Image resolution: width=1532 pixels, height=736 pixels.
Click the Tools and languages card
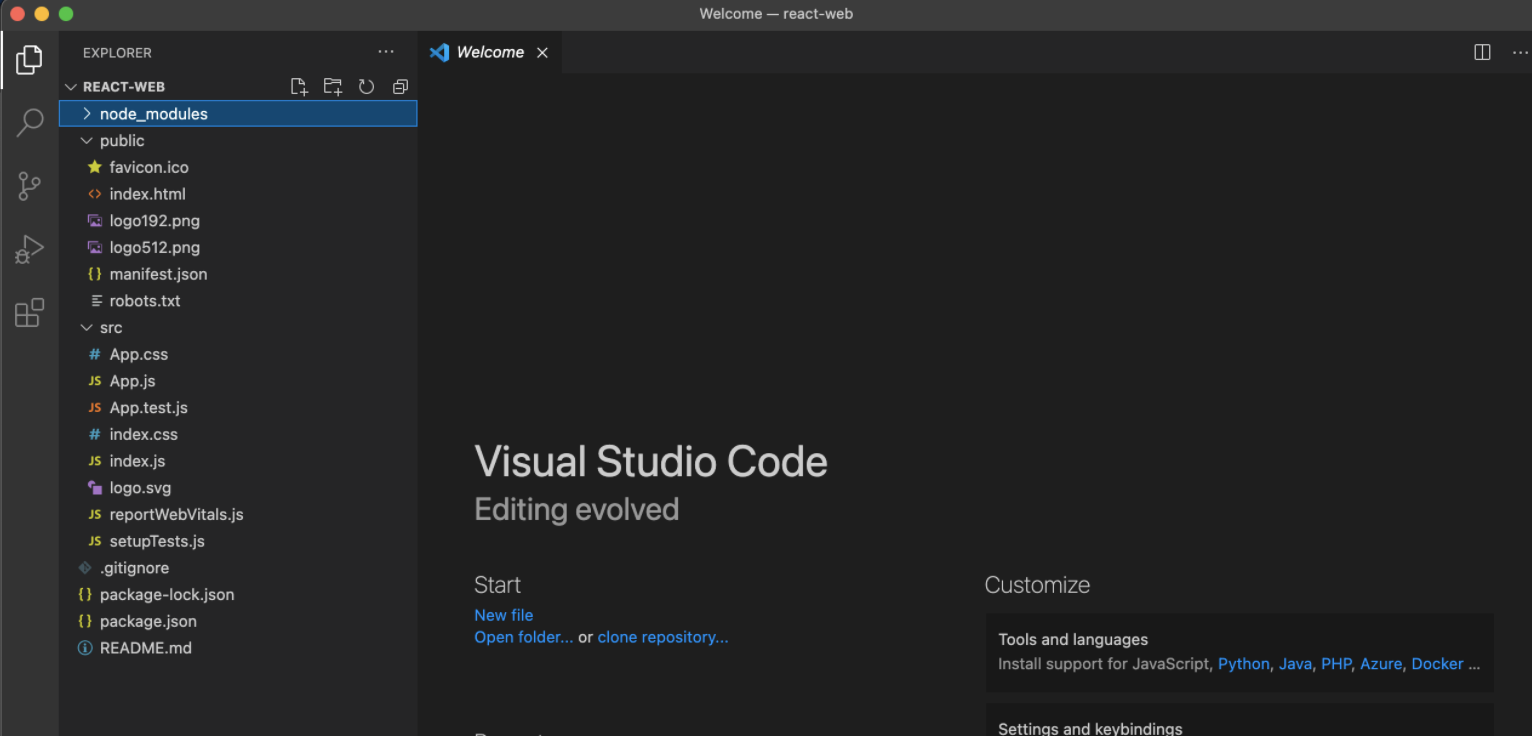coord(1240,652)
